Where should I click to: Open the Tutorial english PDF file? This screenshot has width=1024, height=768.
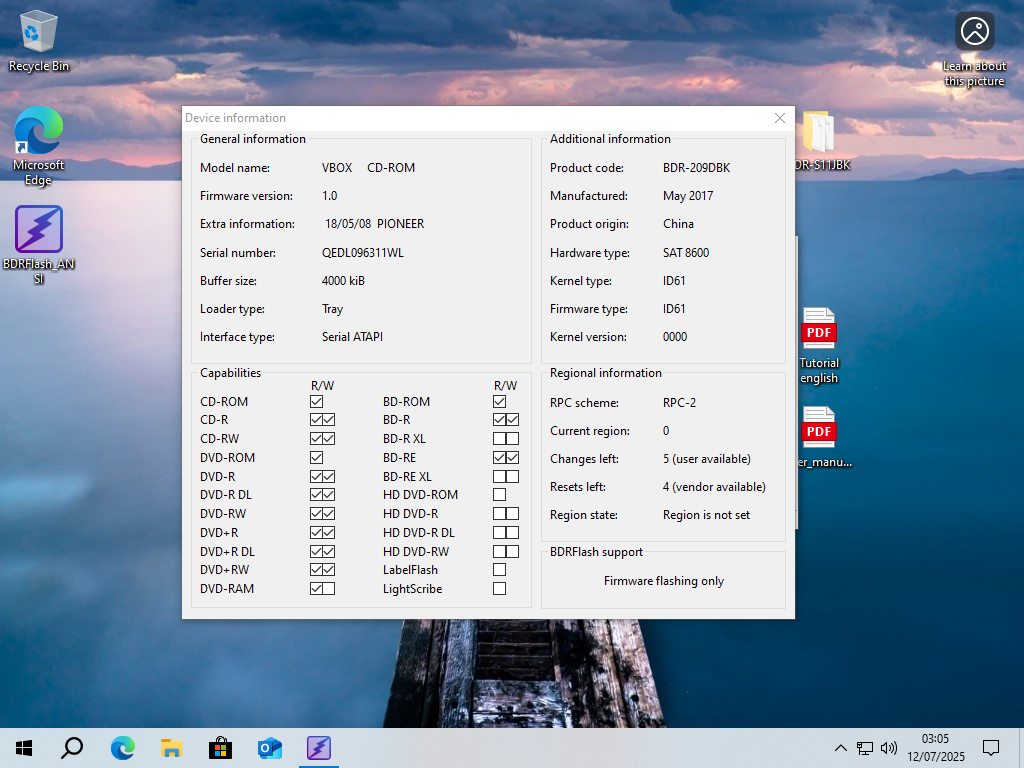coord(819,345)
